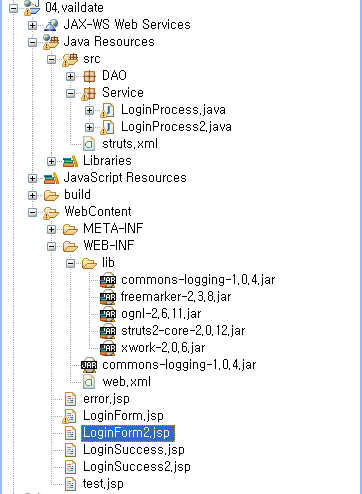Expand the META-INF folder
Viewport: 362px width, 494px height.
pos(51,229)
